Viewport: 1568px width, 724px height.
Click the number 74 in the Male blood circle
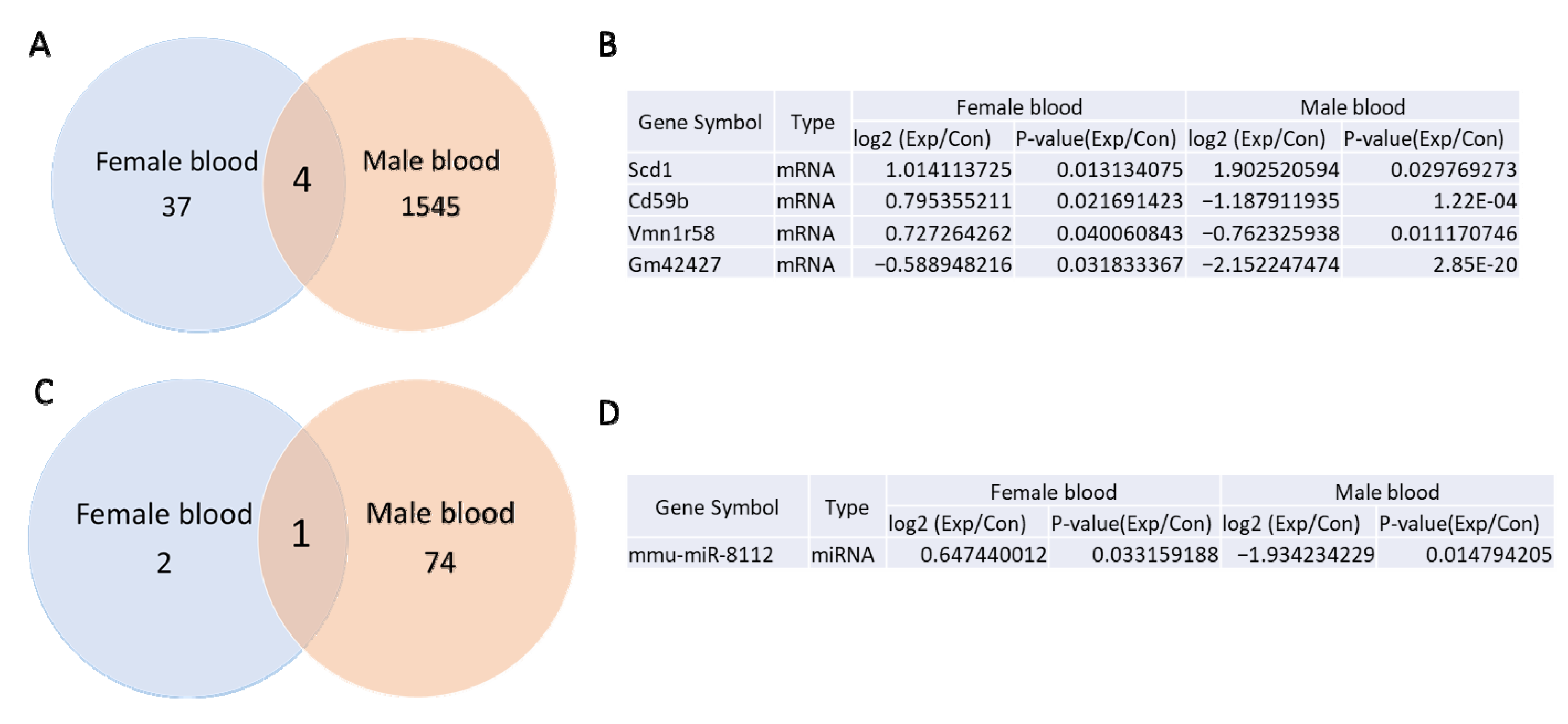(x=439, y=563)
